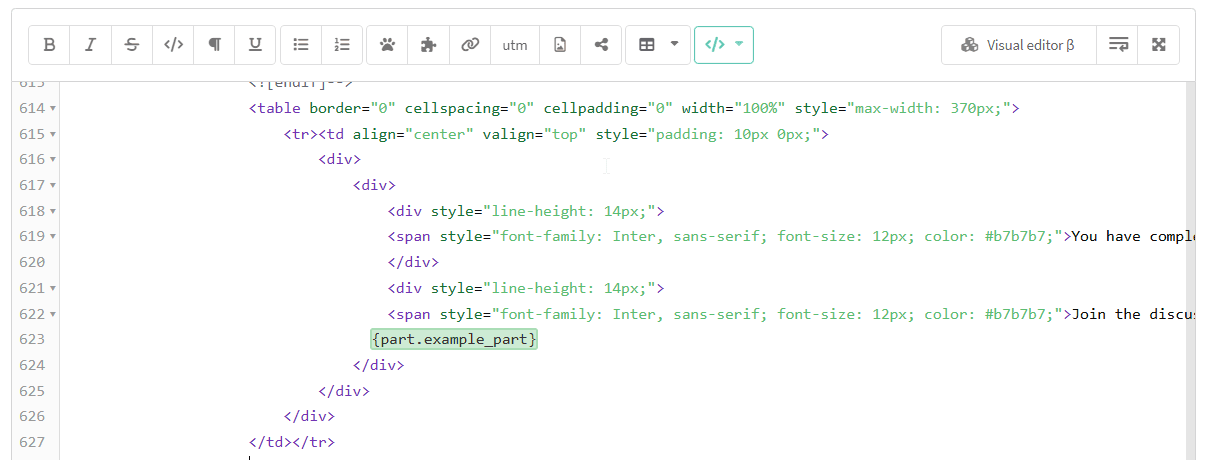
Task: Click closing </td></tr> tags on line 627
Action: (292, 442)
